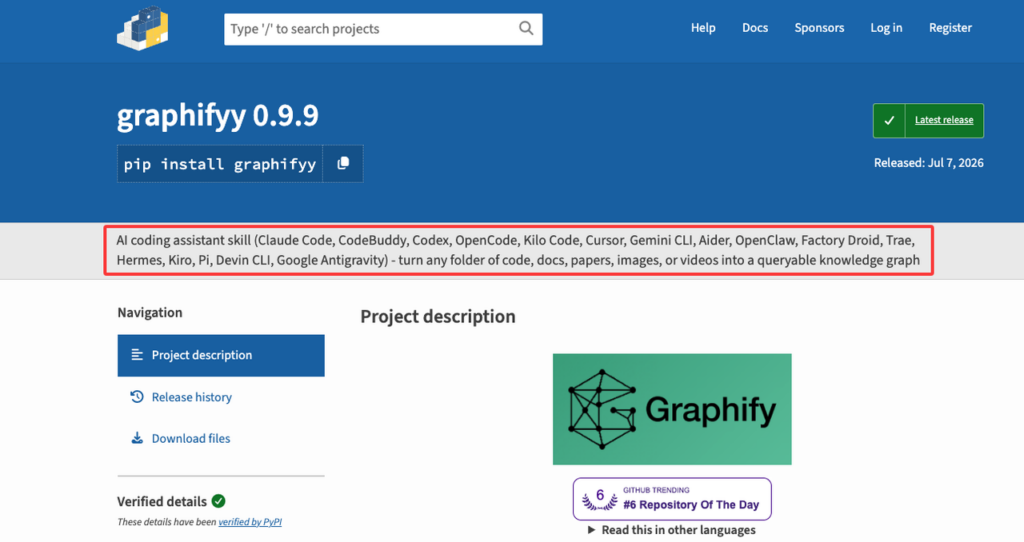Image resolution: width=1024 pixels, height=542 pixels.
Task: Select the Project description tab
Action: click(x=221, y=355)
